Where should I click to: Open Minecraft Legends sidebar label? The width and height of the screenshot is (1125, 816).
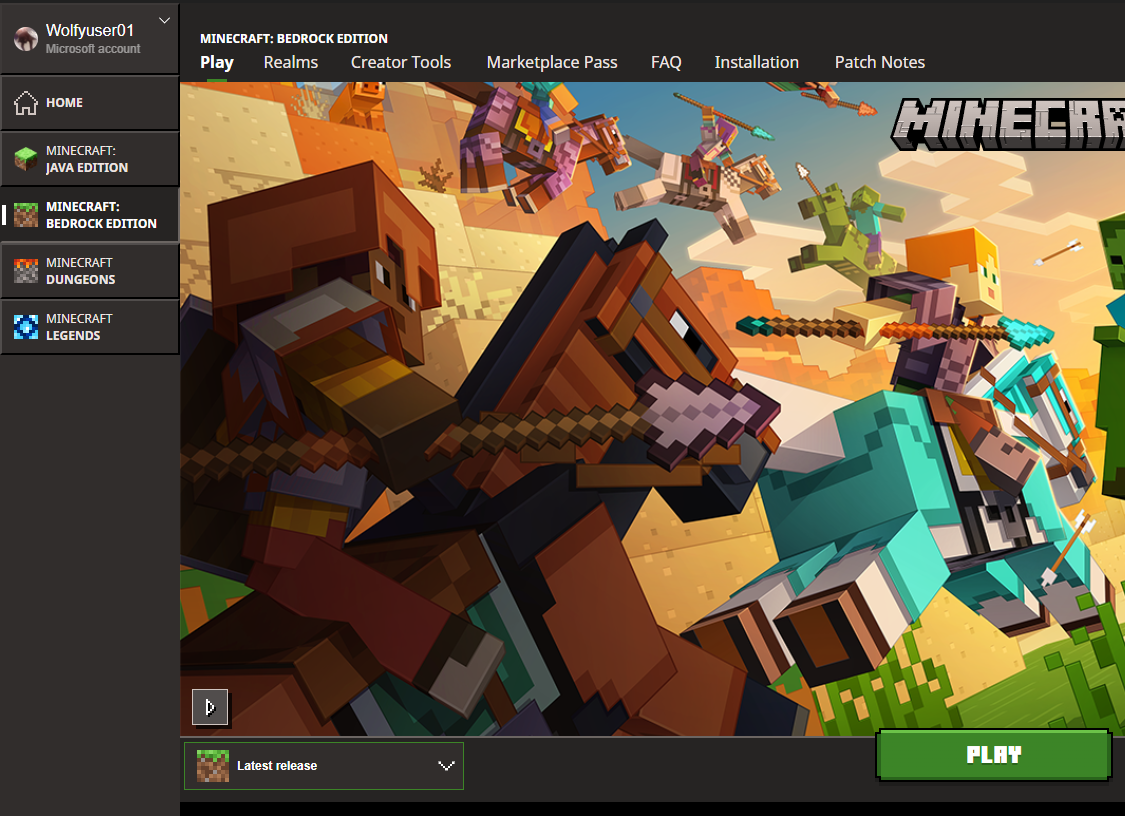click(79, 327)
